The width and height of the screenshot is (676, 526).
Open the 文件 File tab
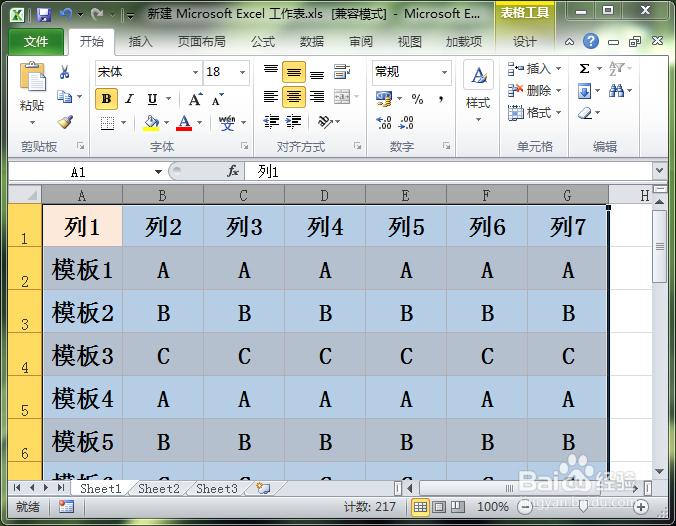[x=36, y=42]
